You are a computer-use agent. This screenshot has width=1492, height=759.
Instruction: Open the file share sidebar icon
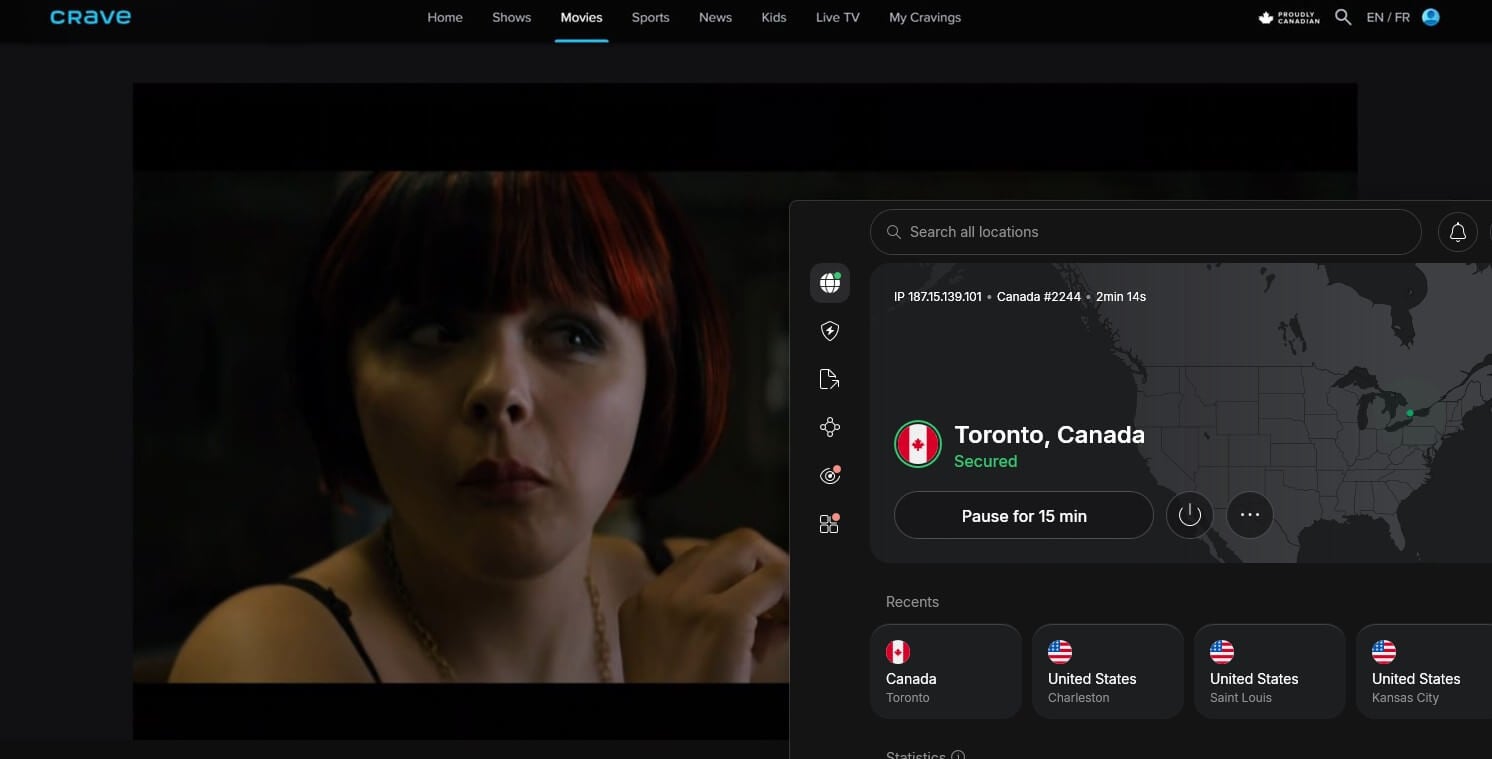tap(829, 379)
